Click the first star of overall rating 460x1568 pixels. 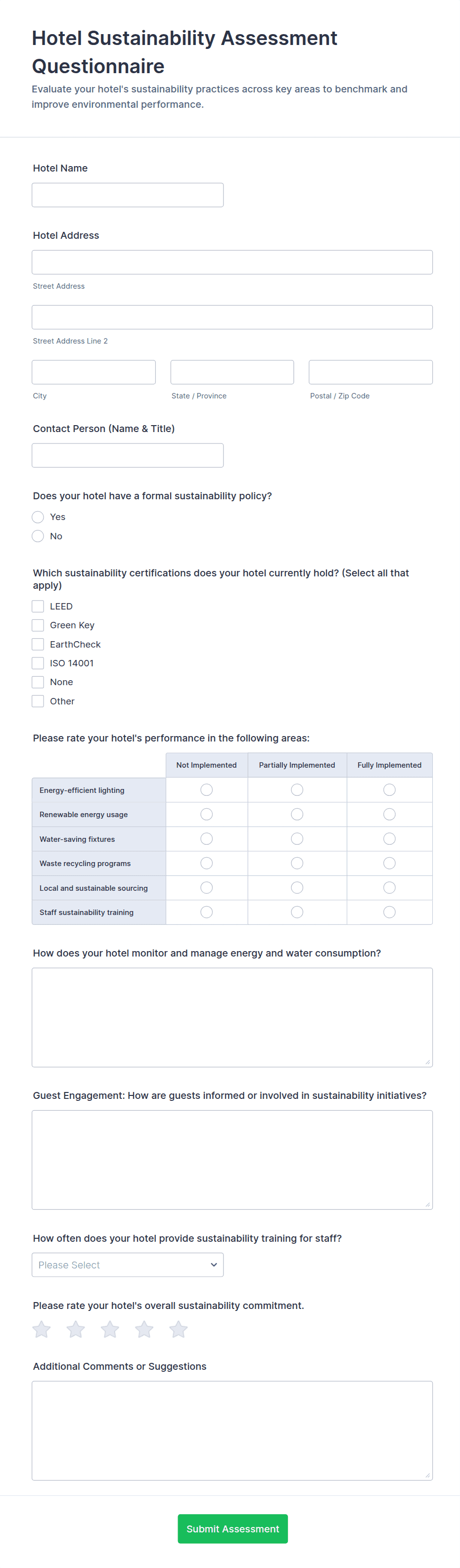coord(42,1329)
